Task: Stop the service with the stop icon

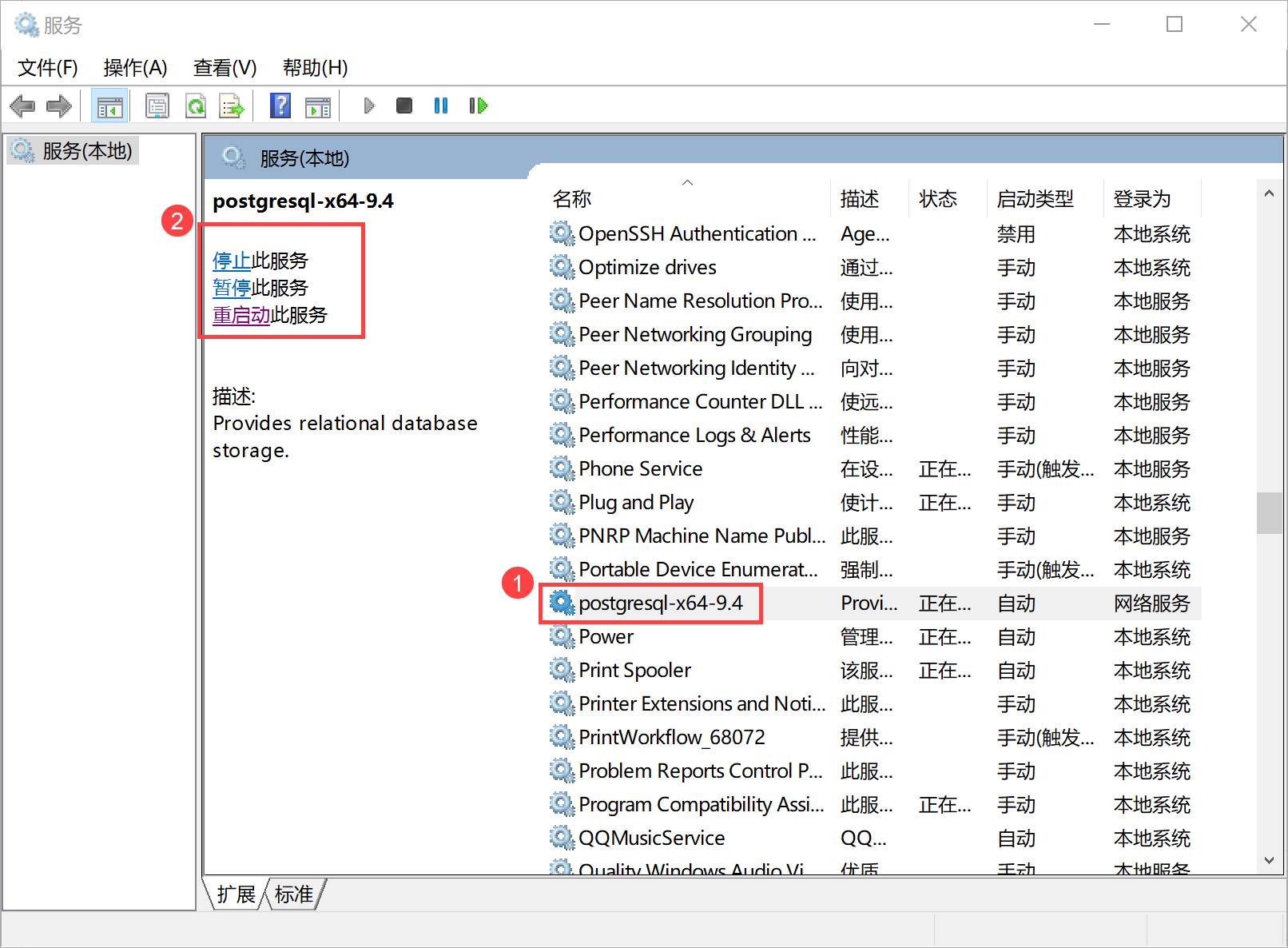Action: (x=403, y=105)
